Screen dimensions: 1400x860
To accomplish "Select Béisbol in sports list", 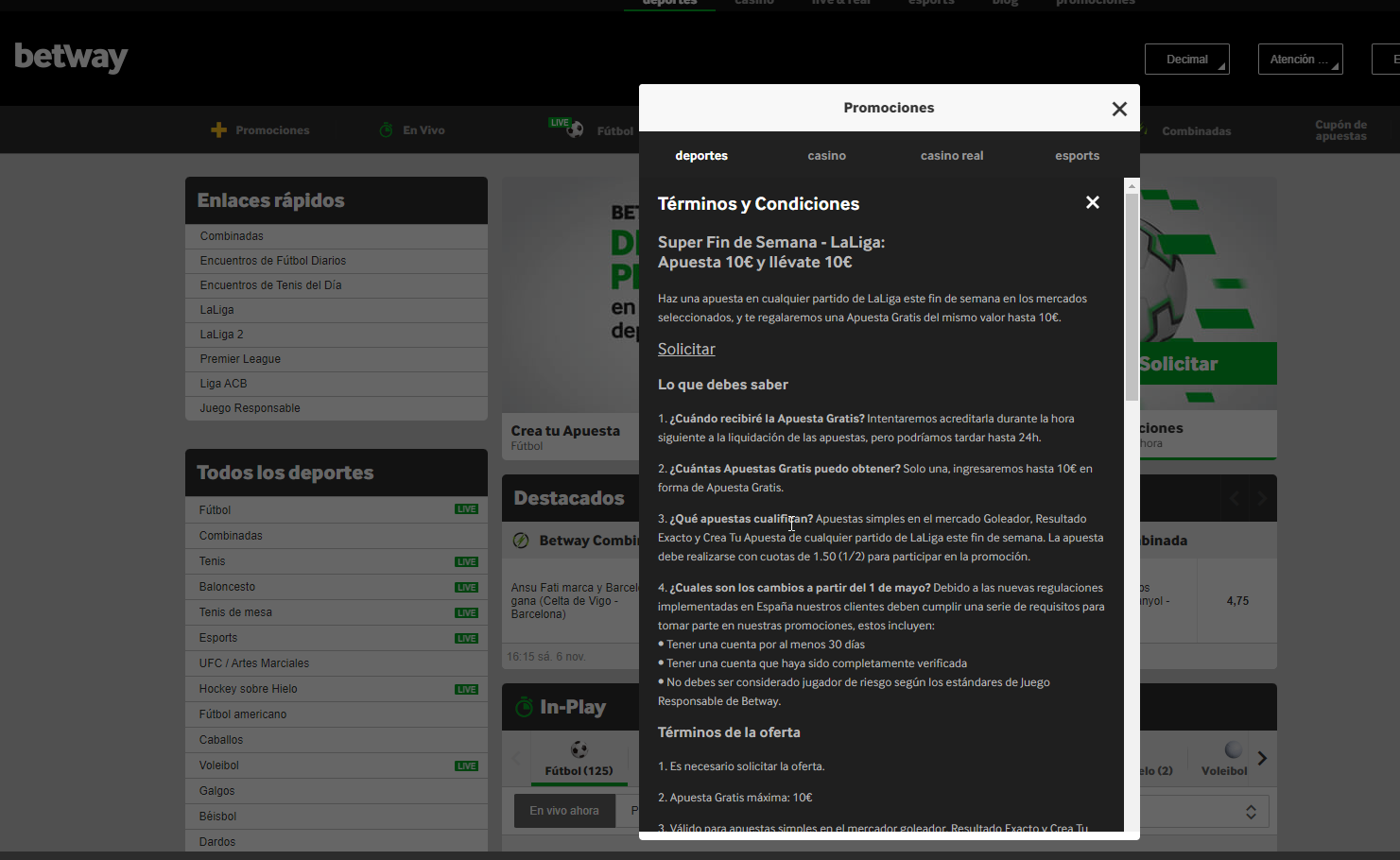I will pos(337,817).
